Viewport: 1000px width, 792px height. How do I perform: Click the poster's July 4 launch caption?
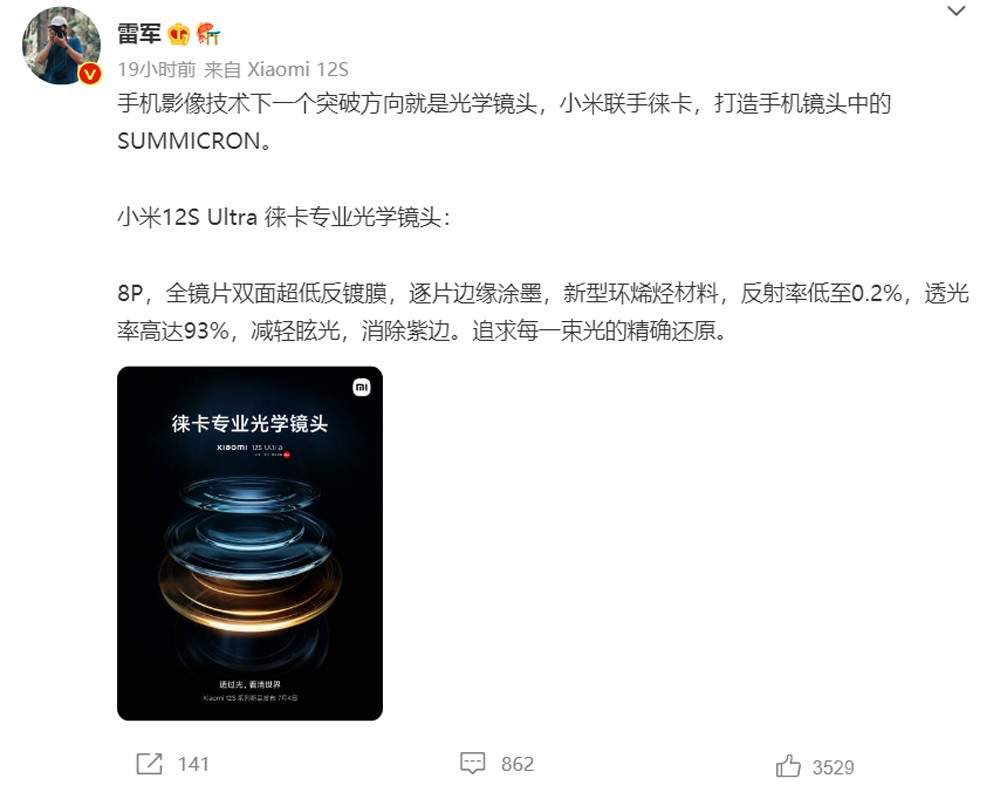click(x=250, y=698)
